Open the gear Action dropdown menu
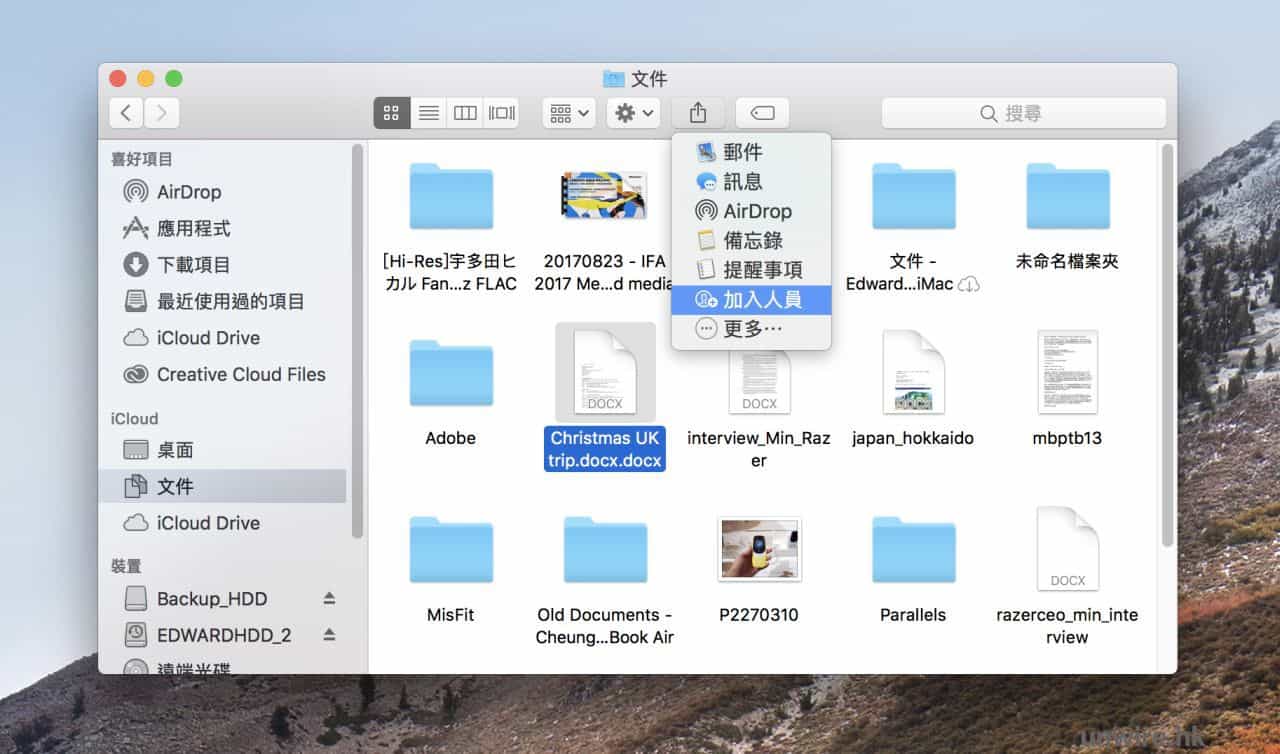The width and height of the screenshot is (1280, 754). coord(633,113)
